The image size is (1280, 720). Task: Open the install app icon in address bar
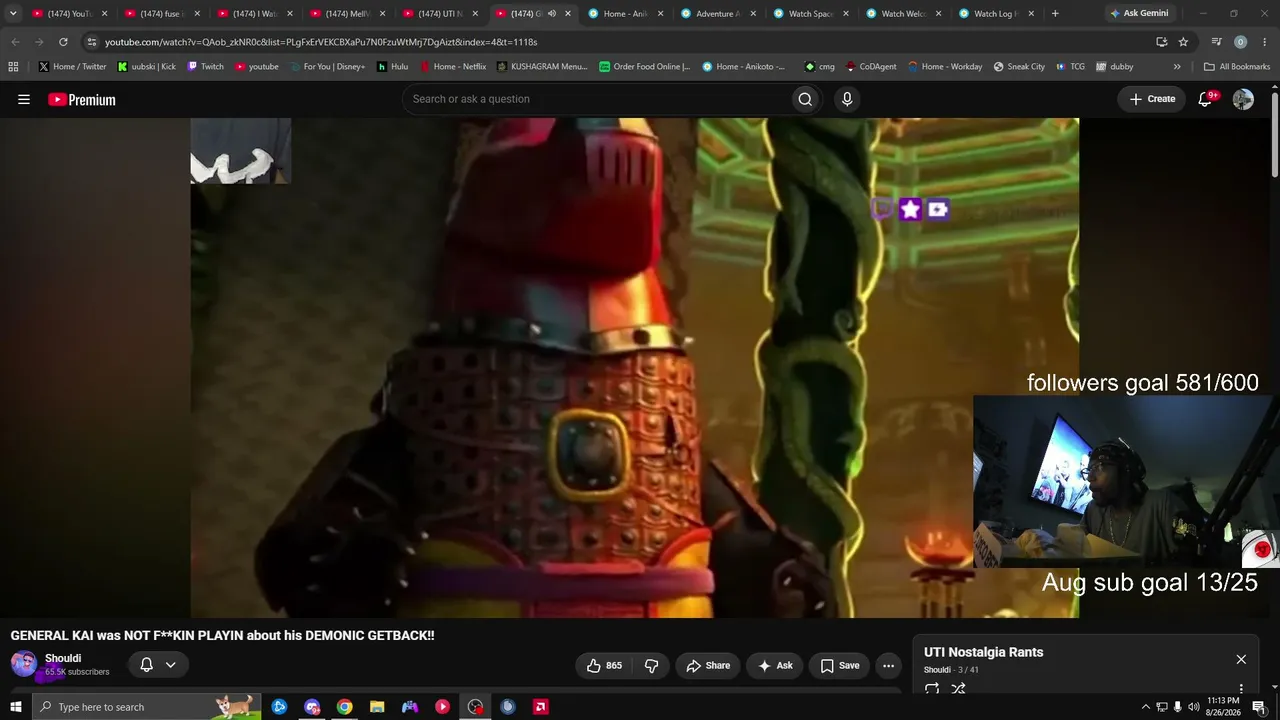[x=1161, y=42]
